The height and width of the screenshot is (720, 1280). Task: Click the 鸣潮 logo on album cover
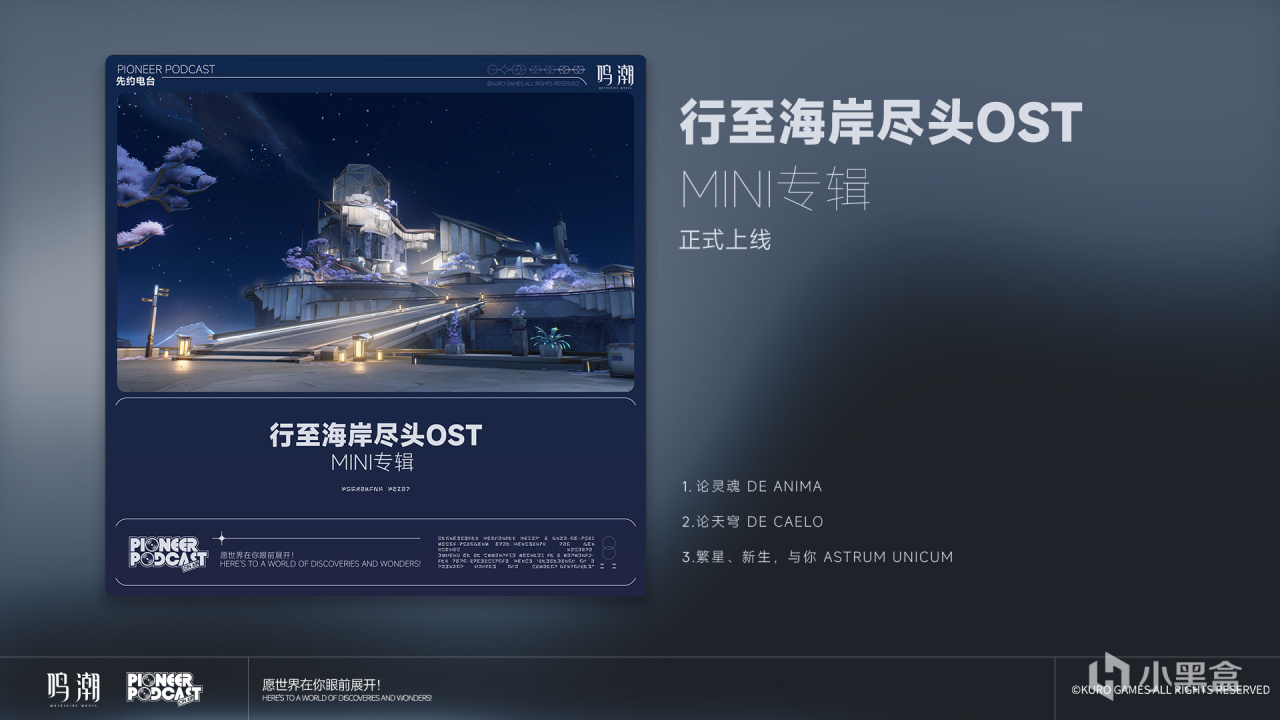point(615,76)
